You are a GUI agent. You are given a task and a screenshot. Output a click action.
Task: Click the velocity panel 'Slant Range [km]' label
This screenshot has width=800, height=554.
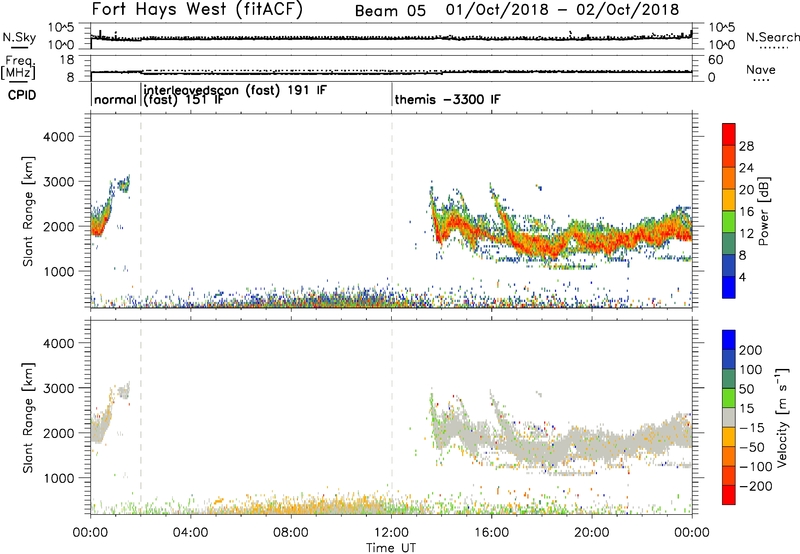(x=28, y=418)
